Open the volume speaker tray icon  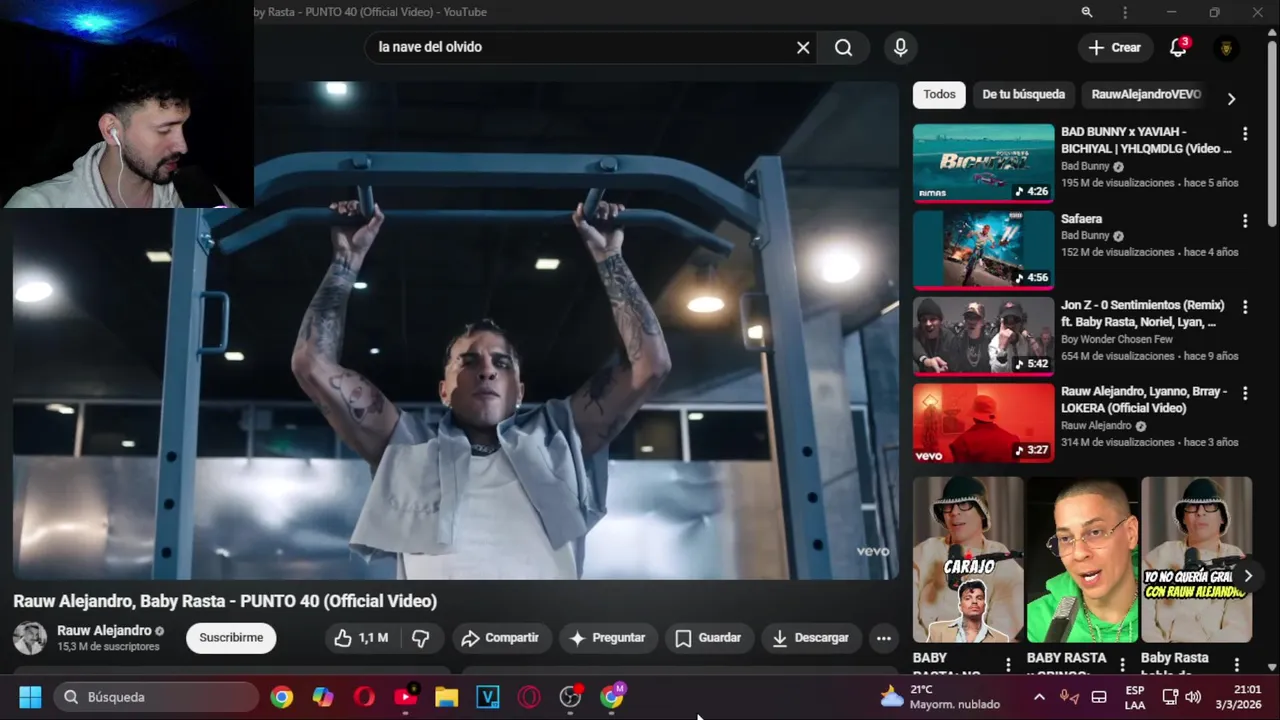(x=1193, y=697)
